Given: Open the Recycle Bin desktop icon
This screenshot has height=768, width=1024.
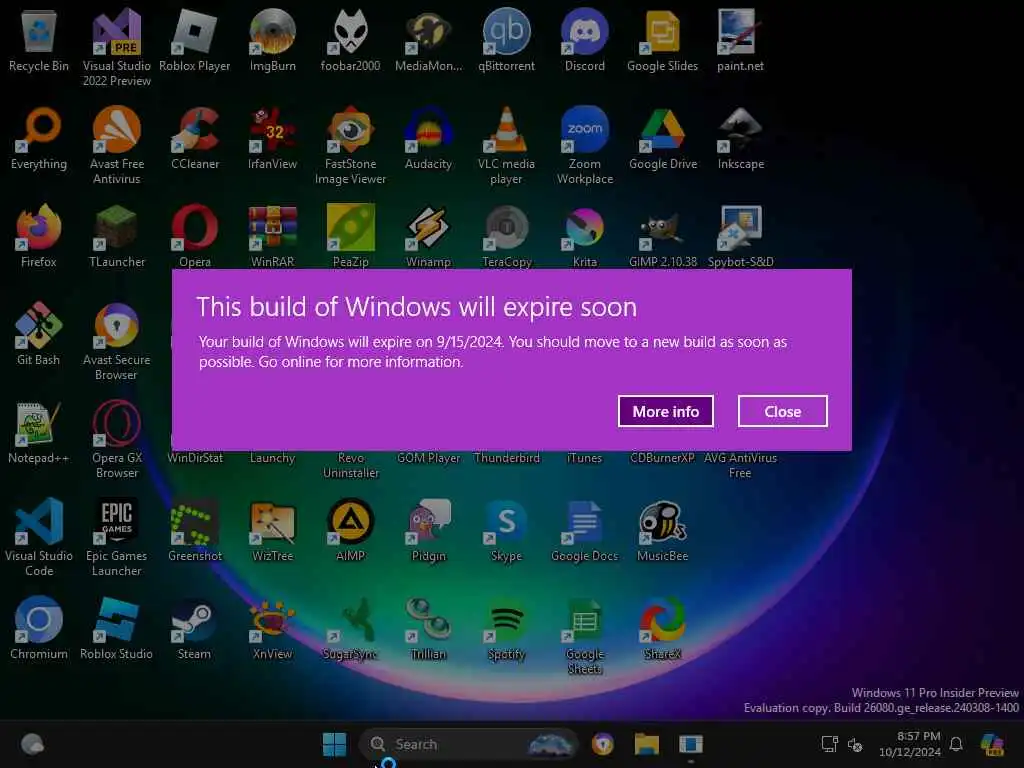Looking at the screenshot, I should pyautogui.click(x=39, y=40).
